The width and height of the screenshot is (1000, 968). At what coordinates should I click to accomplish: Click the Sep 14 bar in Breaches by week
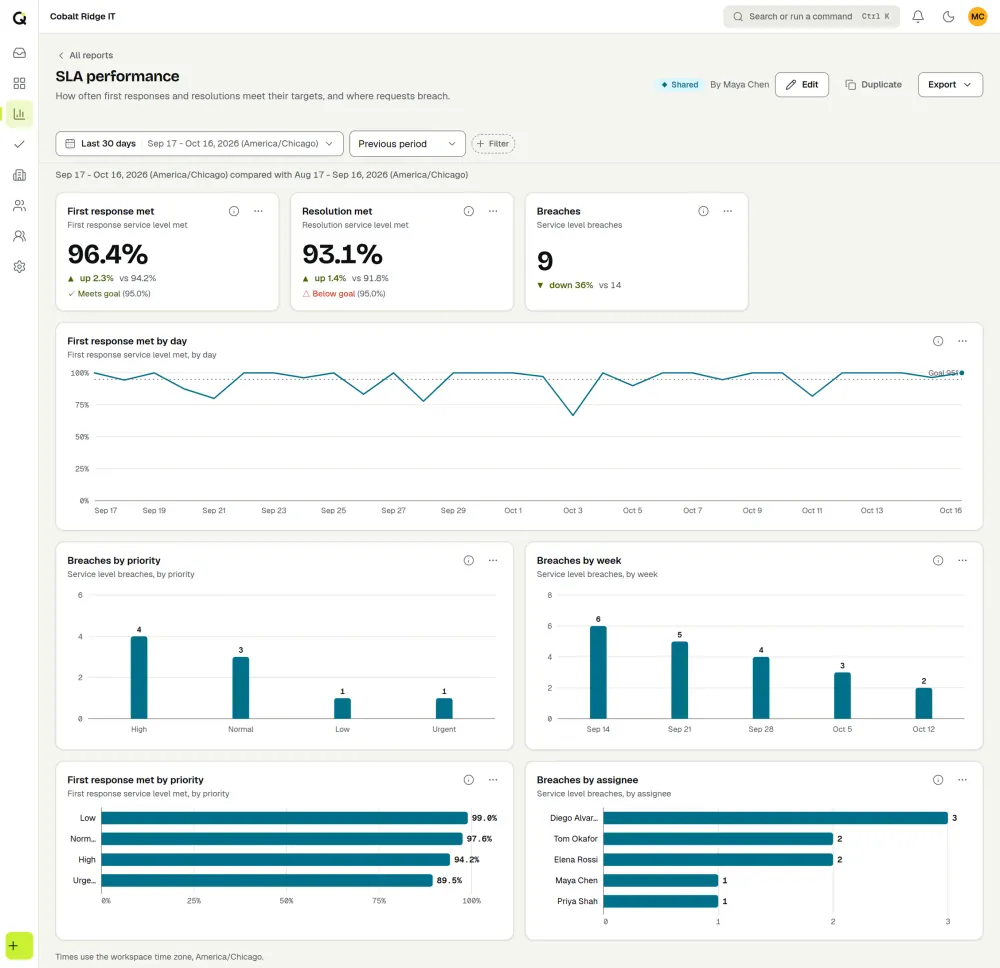click(x=598, y=672)
